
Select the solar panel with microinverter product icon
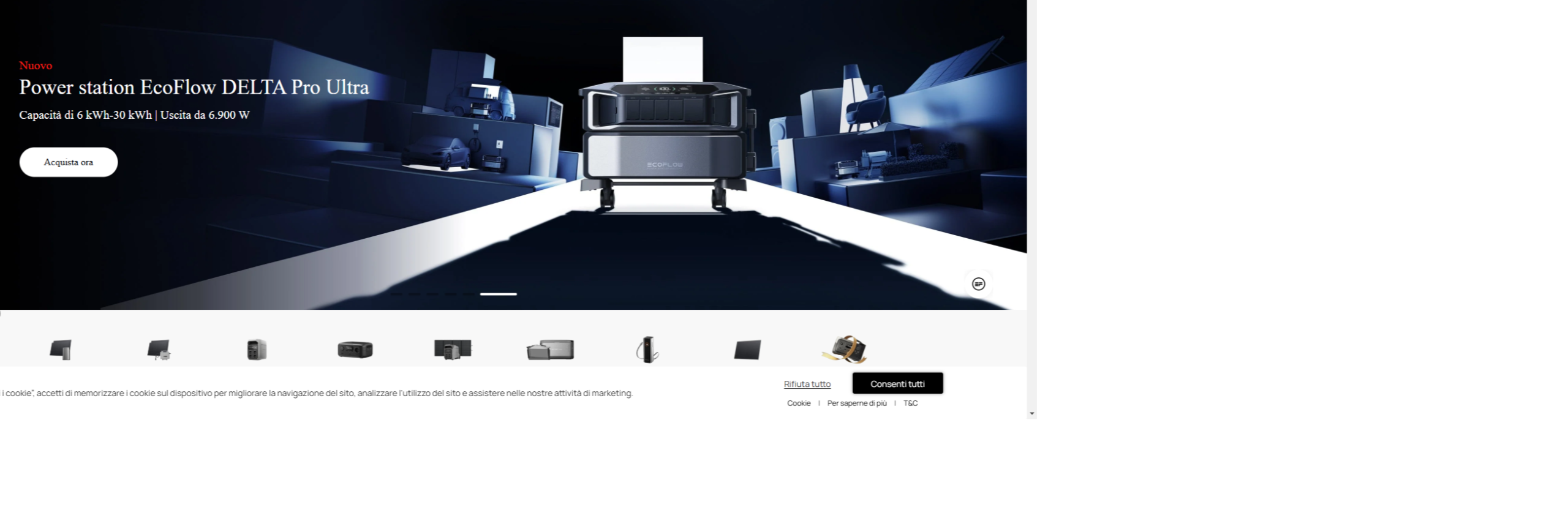click(x=159, y=350)
